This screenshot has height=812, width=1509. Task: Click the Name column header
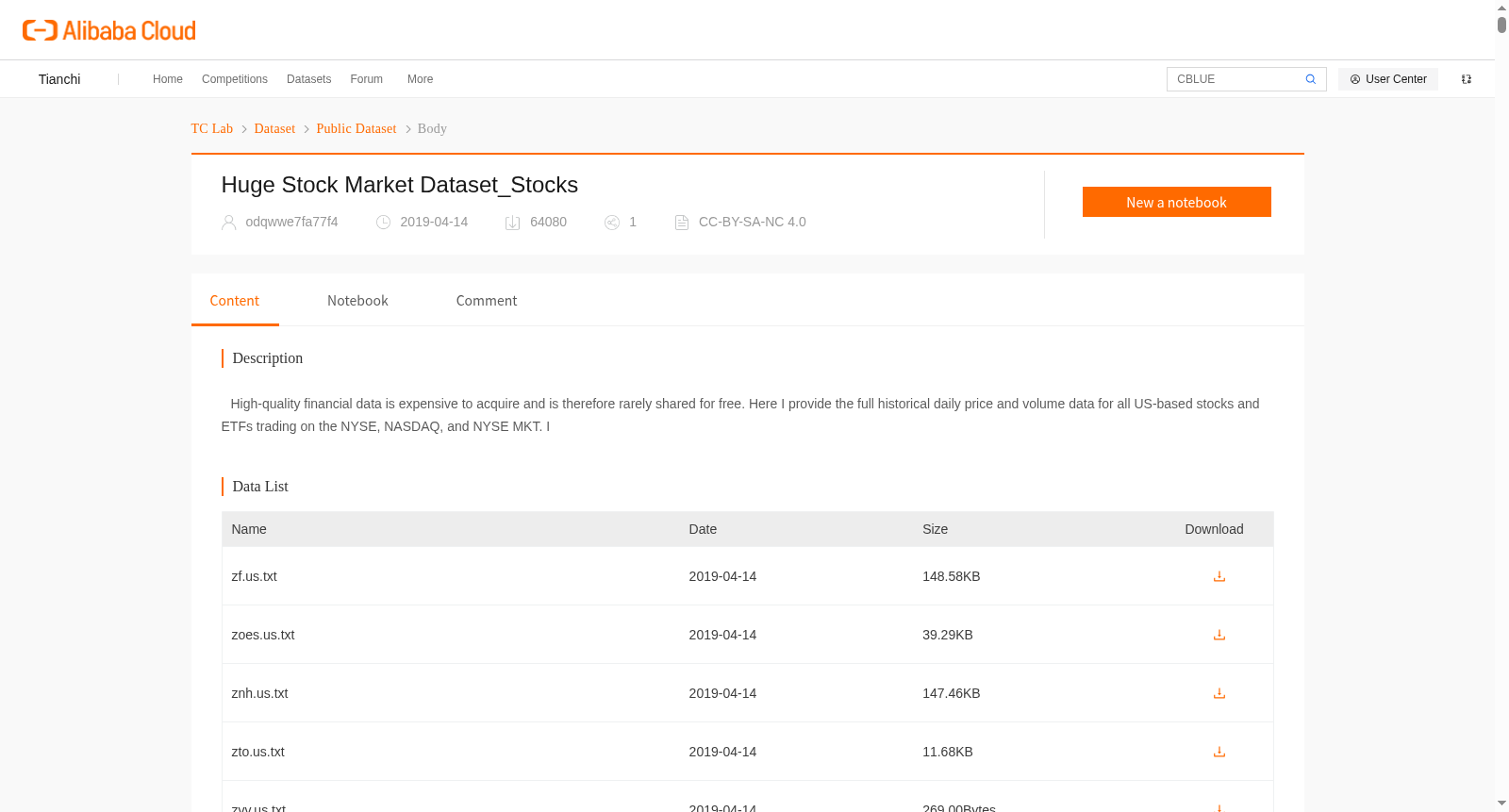click(249, 529)
